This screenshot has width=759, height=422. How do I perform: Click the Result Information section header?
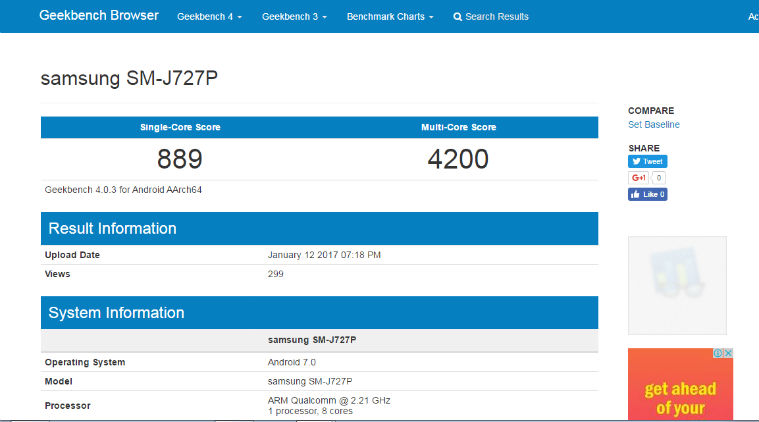[319, 228]
